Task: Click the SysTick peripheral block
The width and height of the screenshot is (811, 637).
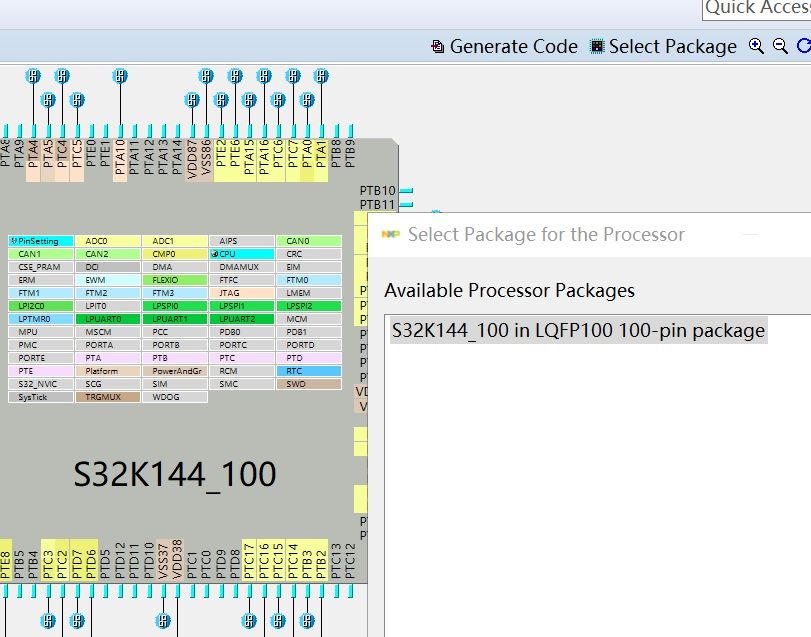Action: (40, 397)
